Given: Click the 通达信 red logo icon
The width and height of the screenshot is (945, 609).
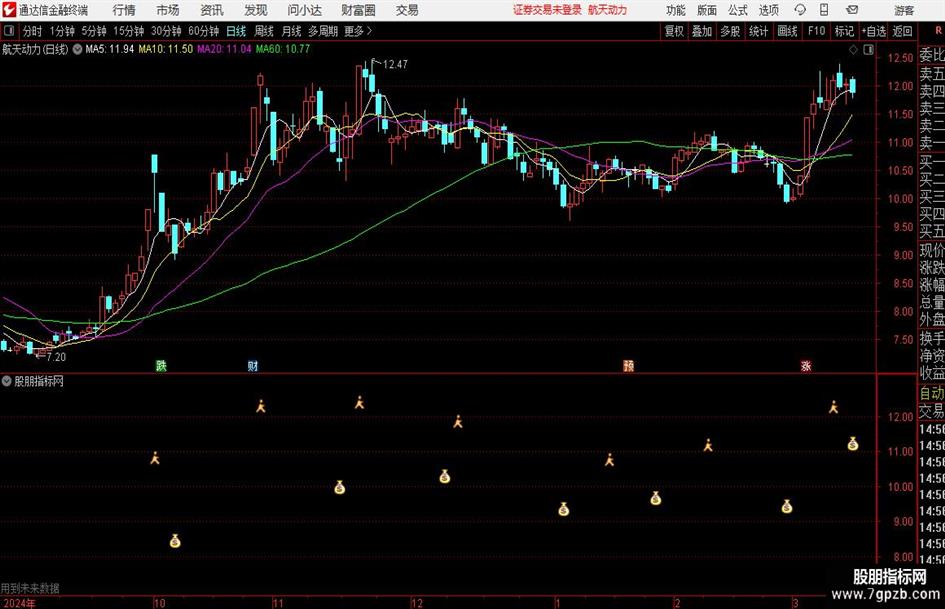Looking at the screenshot, I should 9,10.
